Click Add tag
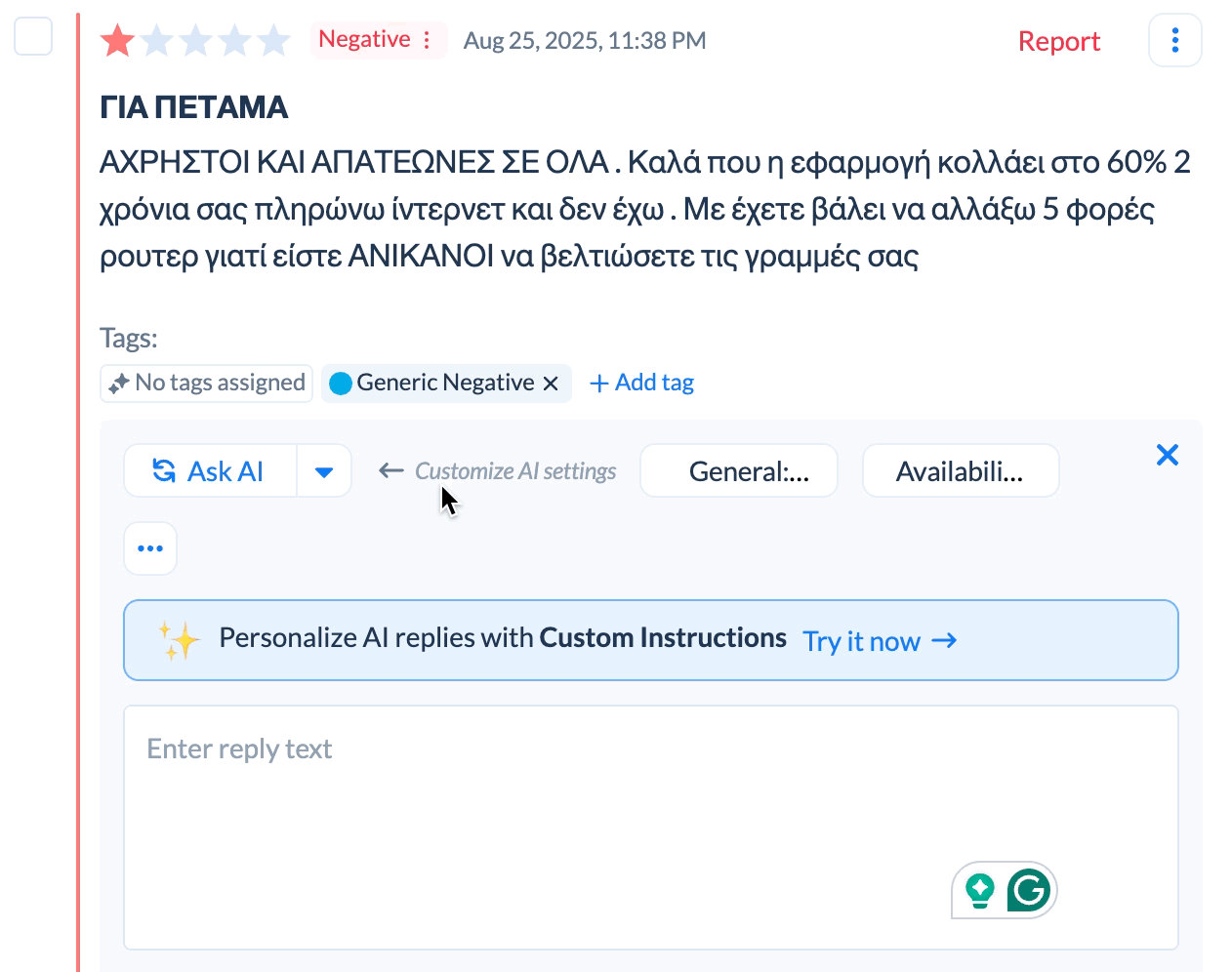1232x972 pixels. click(x=642, y=383)
